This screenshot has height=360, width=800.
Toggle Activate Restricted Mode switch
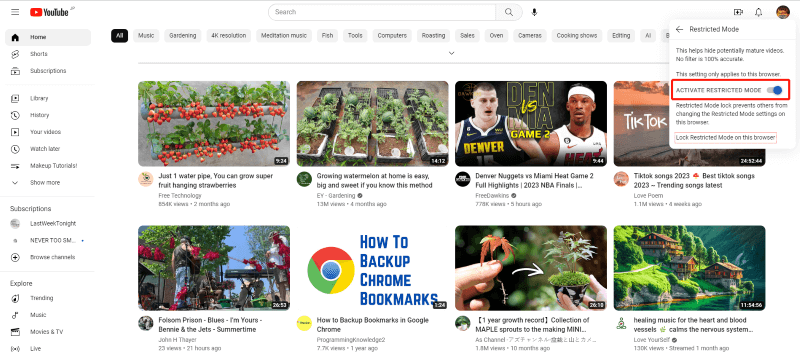(x=774, y=90)
